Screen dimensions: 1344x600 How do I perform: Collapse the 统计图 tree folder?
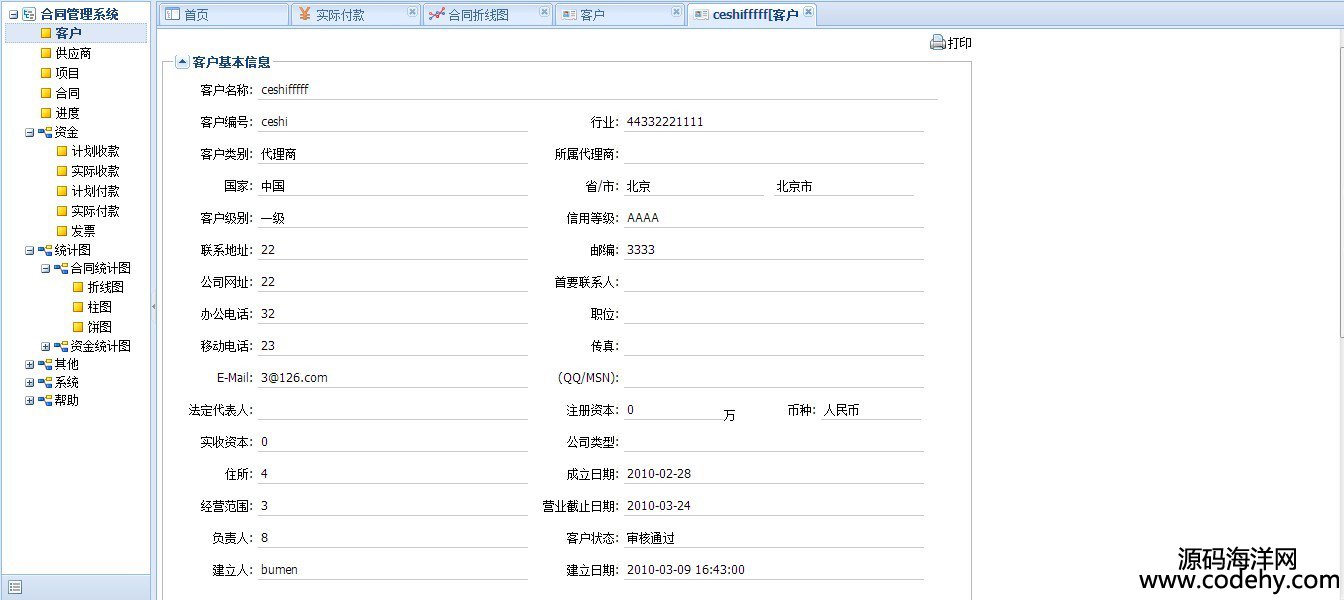click(29, 250)
